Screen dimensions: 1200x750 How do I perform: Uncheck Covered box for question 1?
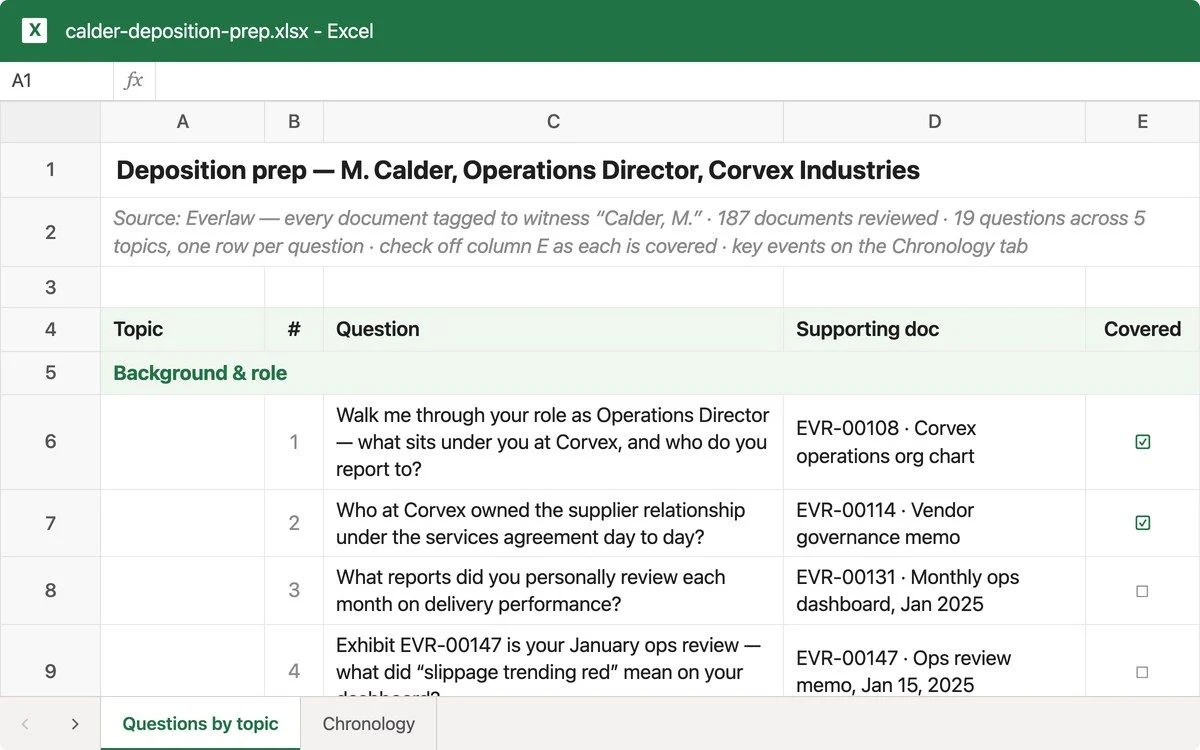(x=1143, y=442)
